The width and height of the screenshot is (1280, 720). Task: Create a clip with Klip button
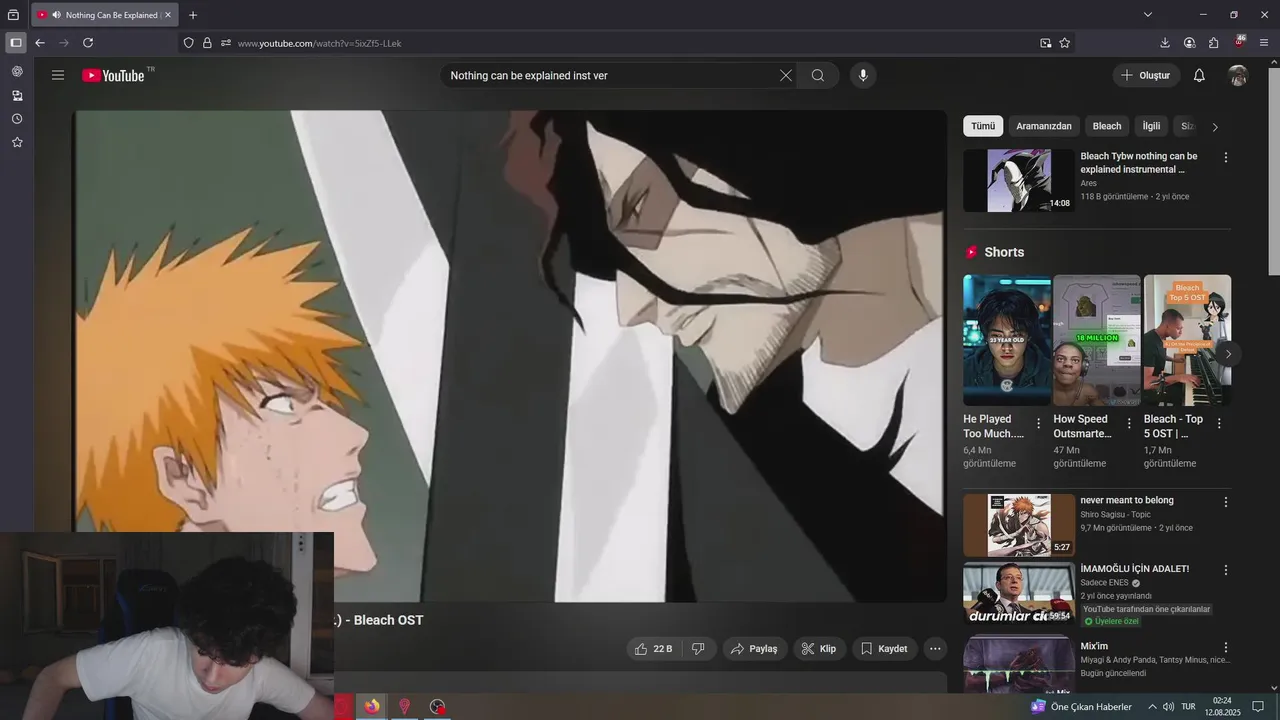pos(819,649)
